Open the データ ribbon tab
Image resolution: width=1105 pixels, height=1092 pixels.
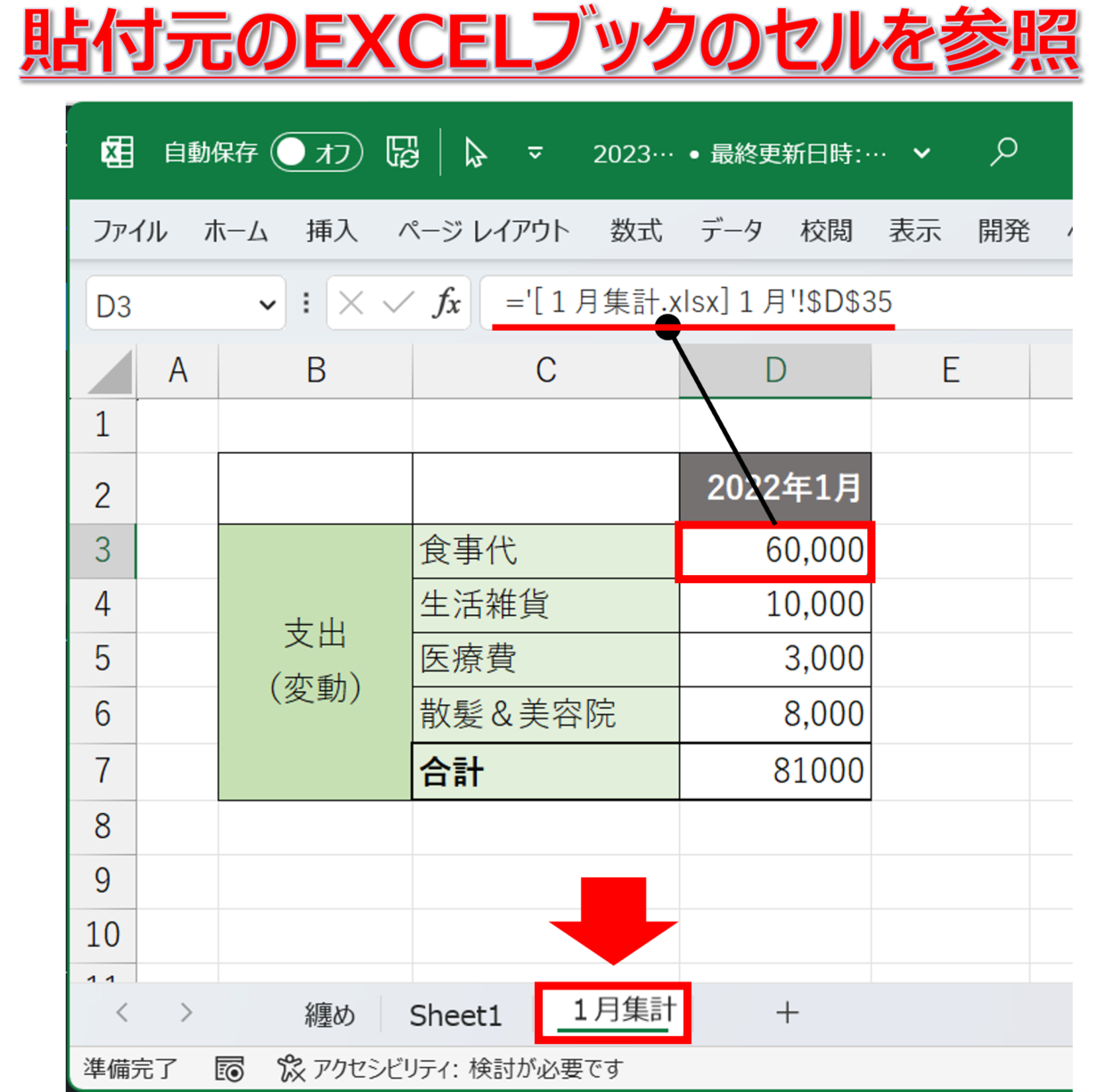[731, 231]
